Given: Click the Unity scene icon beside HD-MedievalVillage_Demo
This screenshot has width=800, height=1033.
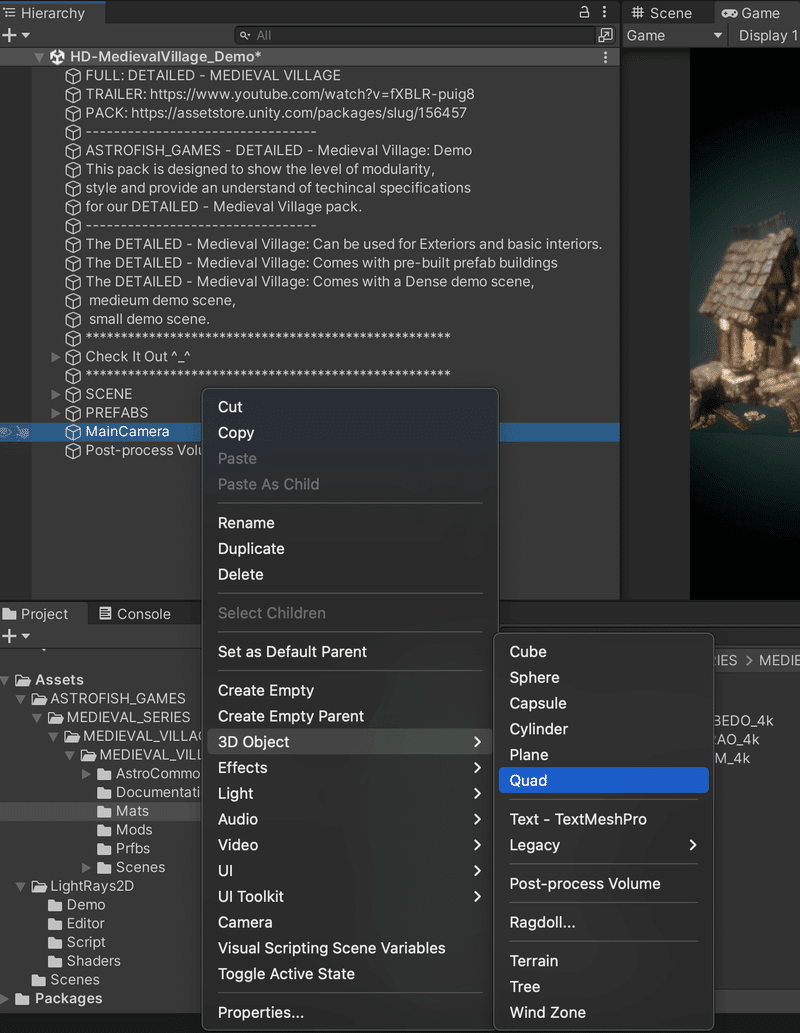Looking at the screenshot, I should pyautogui.click(x=57, y=57).
